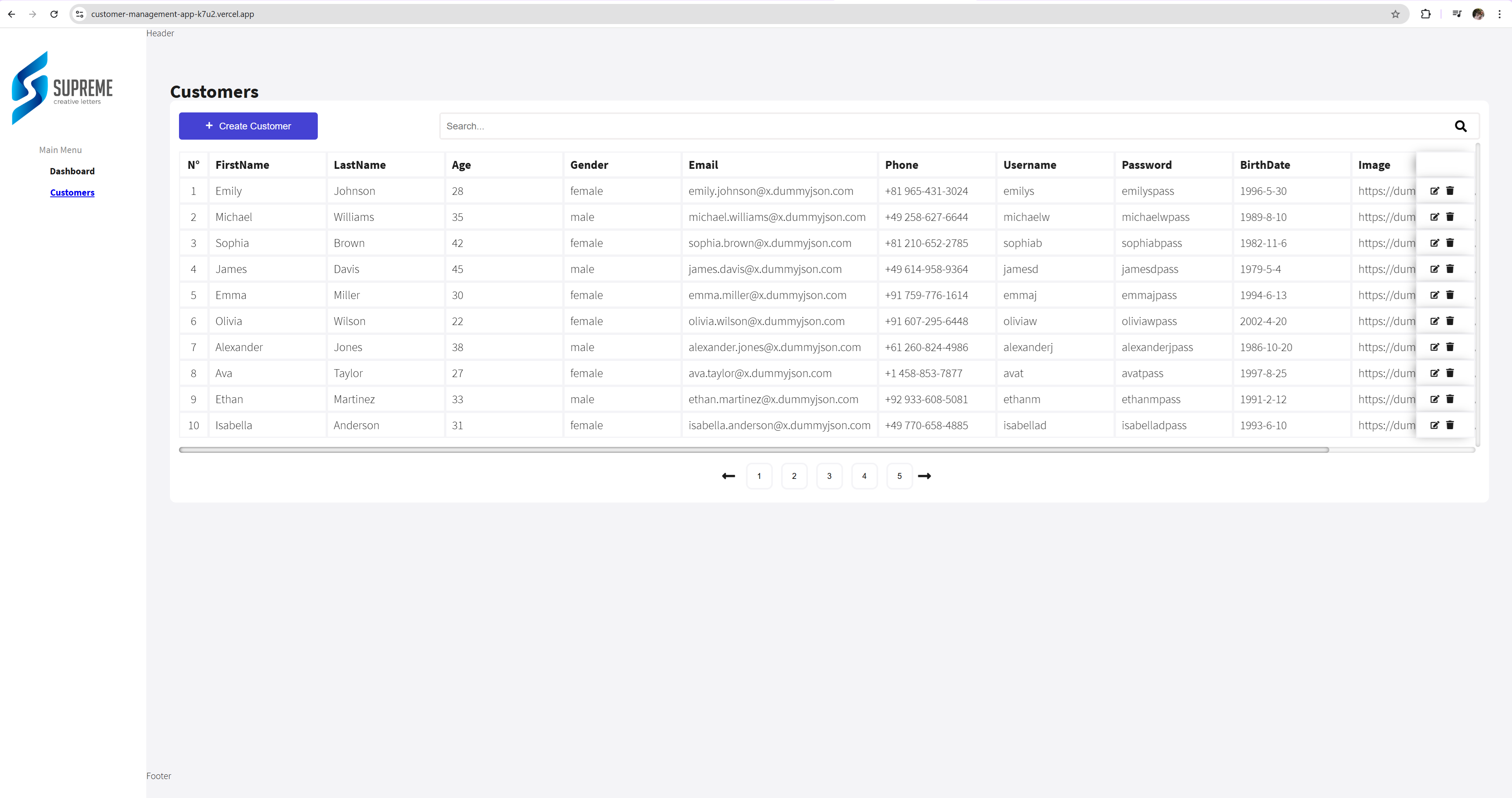Screen dimensions: 1512x798
Task: Open the browser extensions puzzle icon
Action: (1425, 14)
